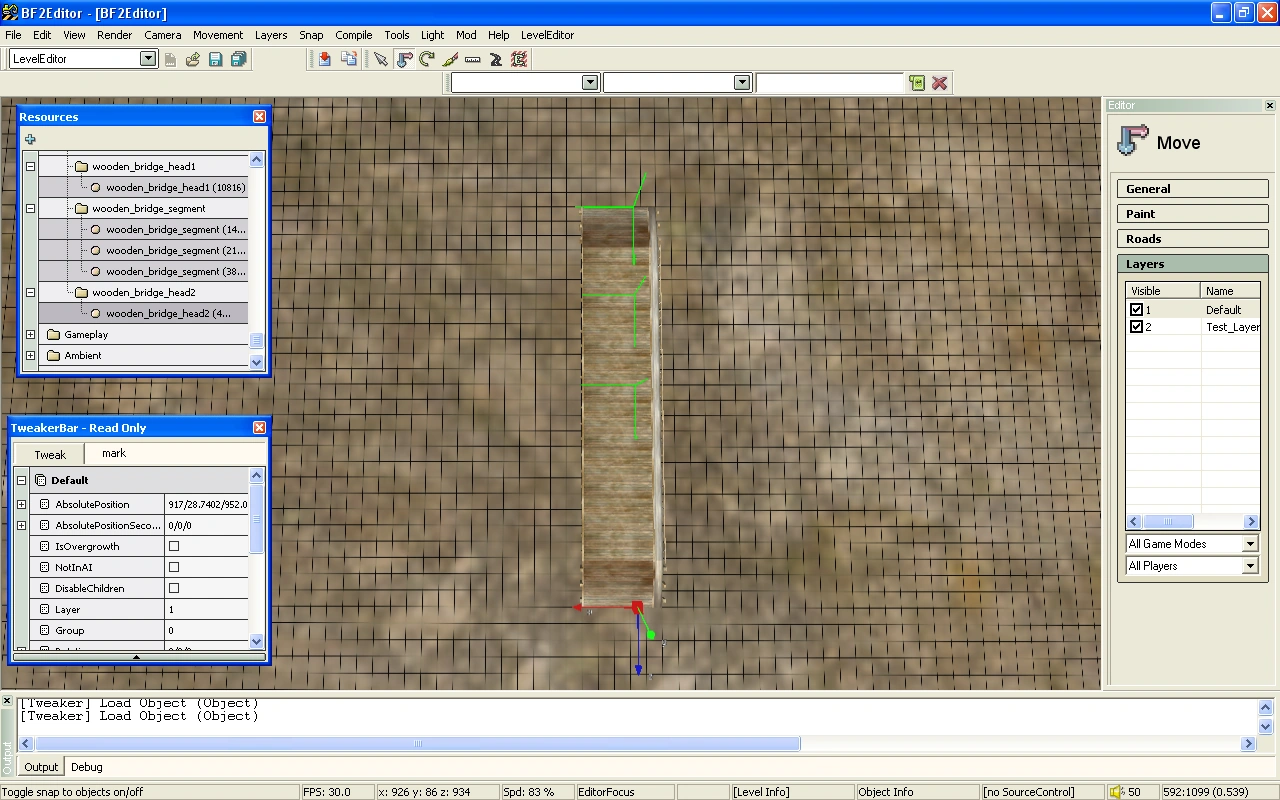Toggle the DisableChildren checkbox

point(174,588)
